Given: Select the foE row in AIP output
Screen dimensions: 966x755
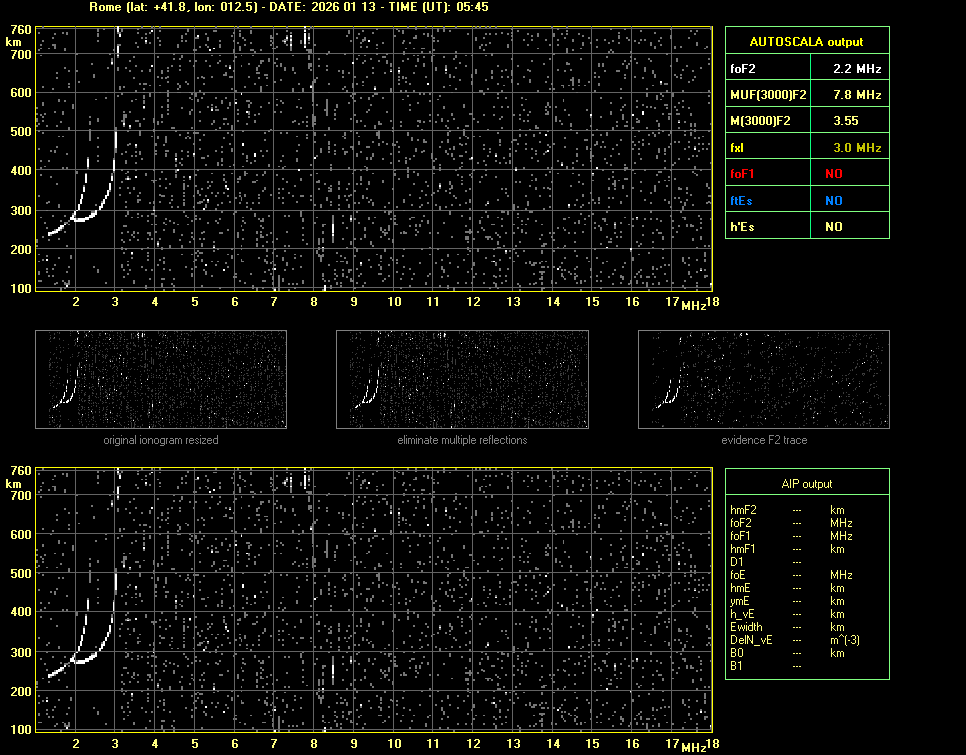Looking at the screenshot, I should tap(740, 575).
